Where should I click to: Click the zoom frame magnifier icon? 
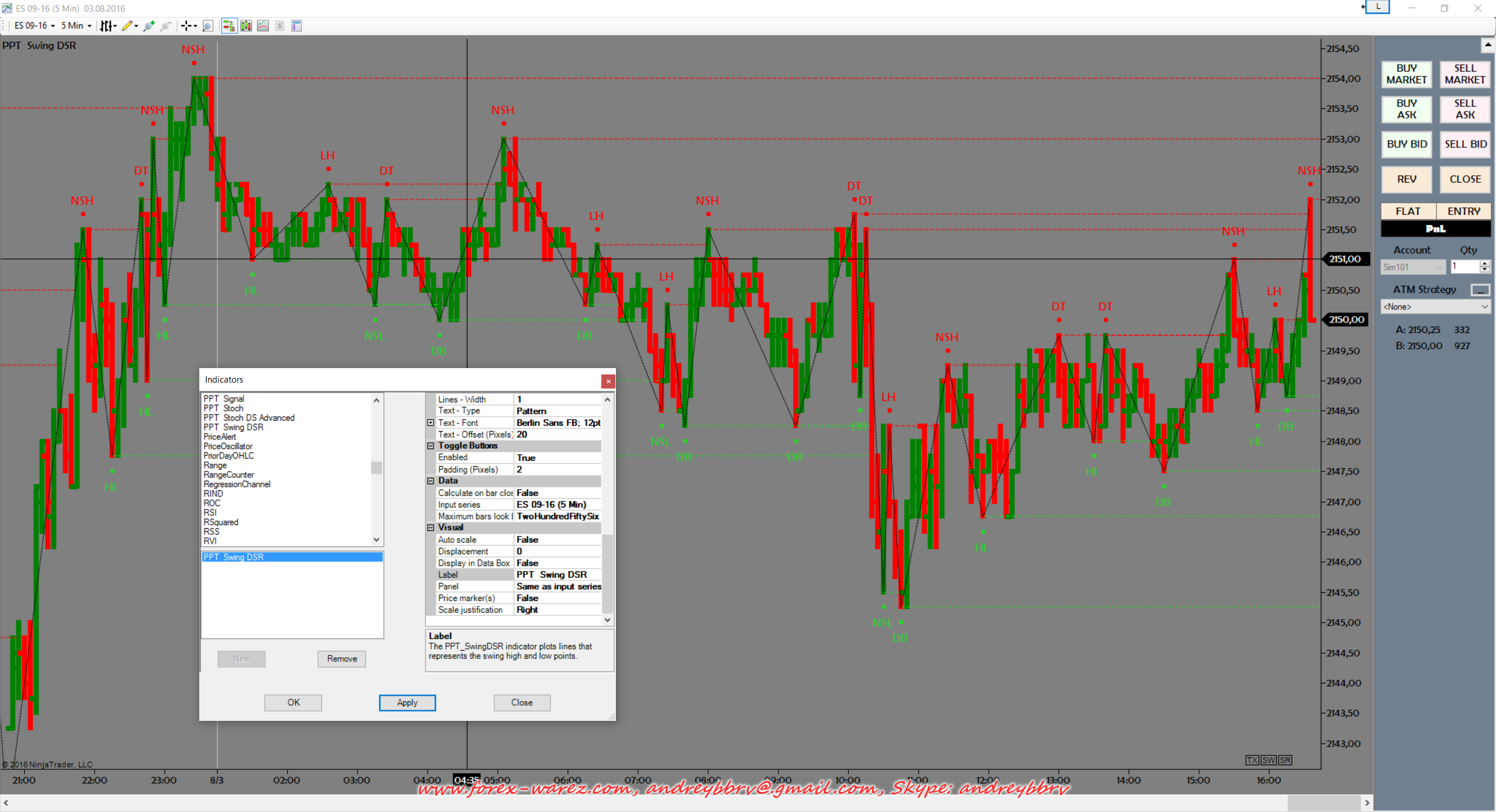[207, 26]
